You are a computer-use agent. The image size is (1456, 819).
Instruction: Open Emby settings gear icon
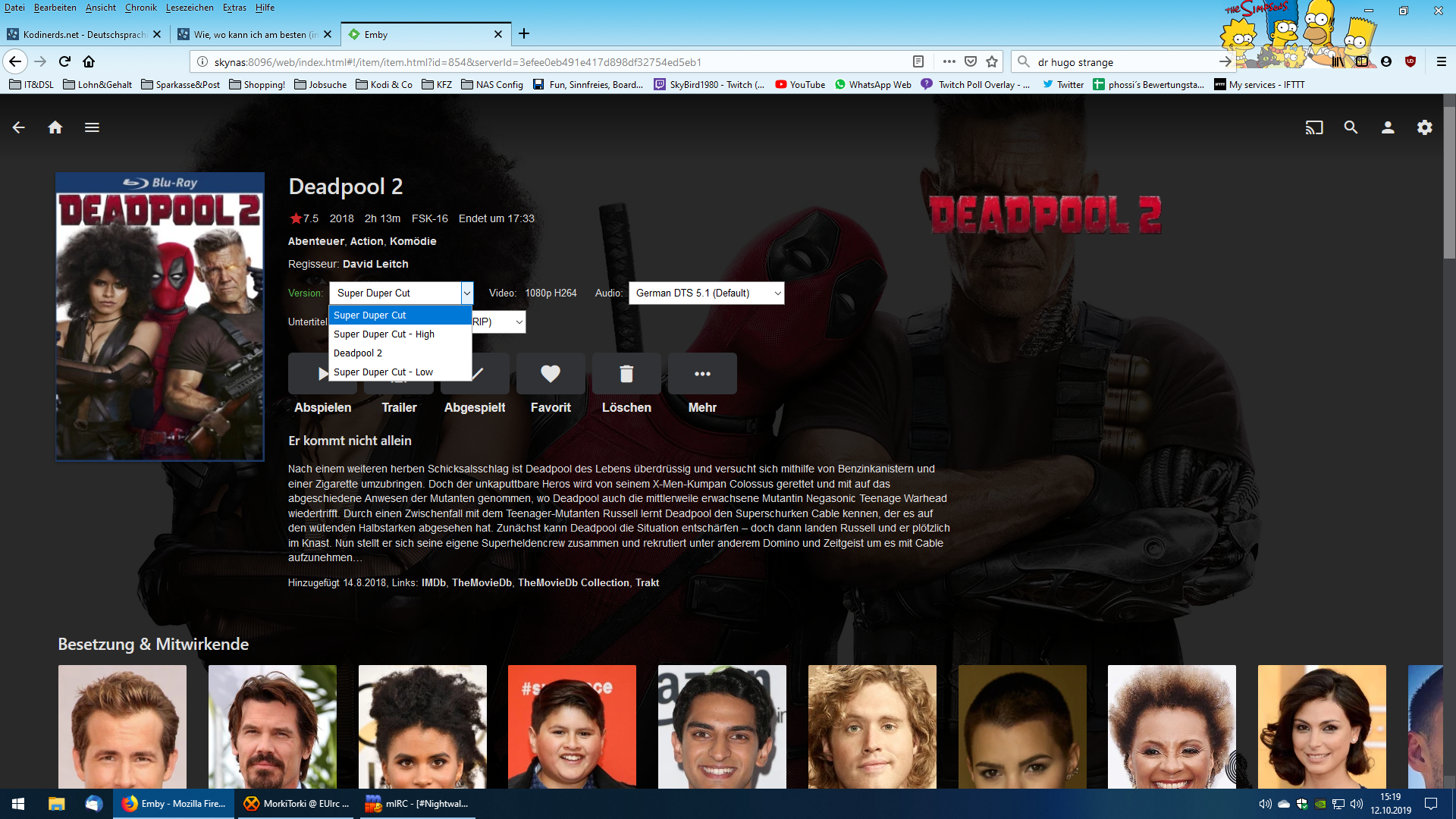coord(1425,127)
